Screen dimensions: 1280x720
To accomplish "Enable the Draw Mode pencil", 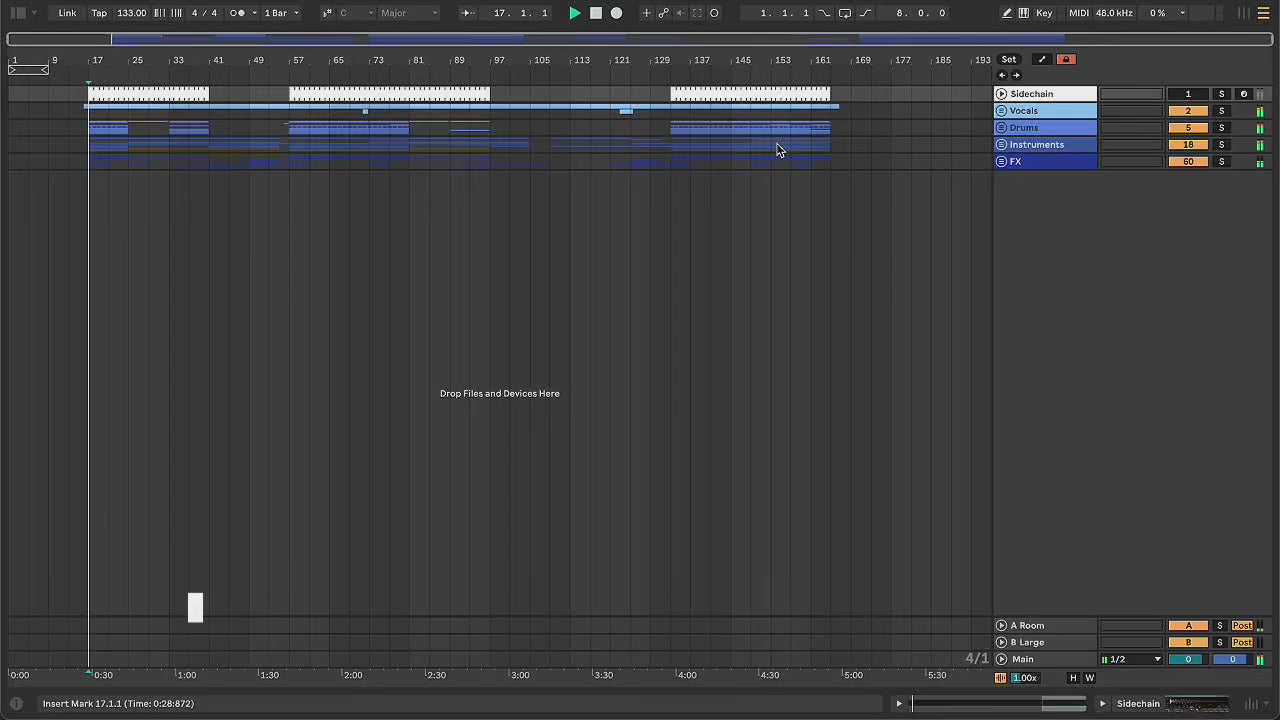I will tap(1007, 13).
